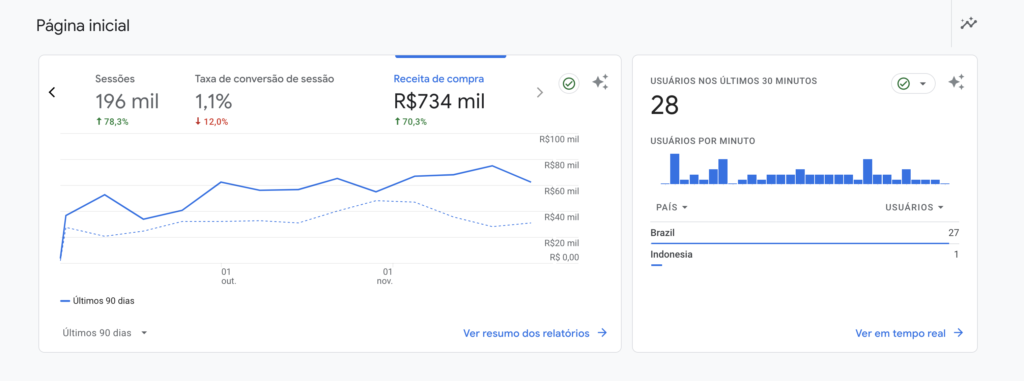Click the 196 mil sessions value

click(127, 102)
